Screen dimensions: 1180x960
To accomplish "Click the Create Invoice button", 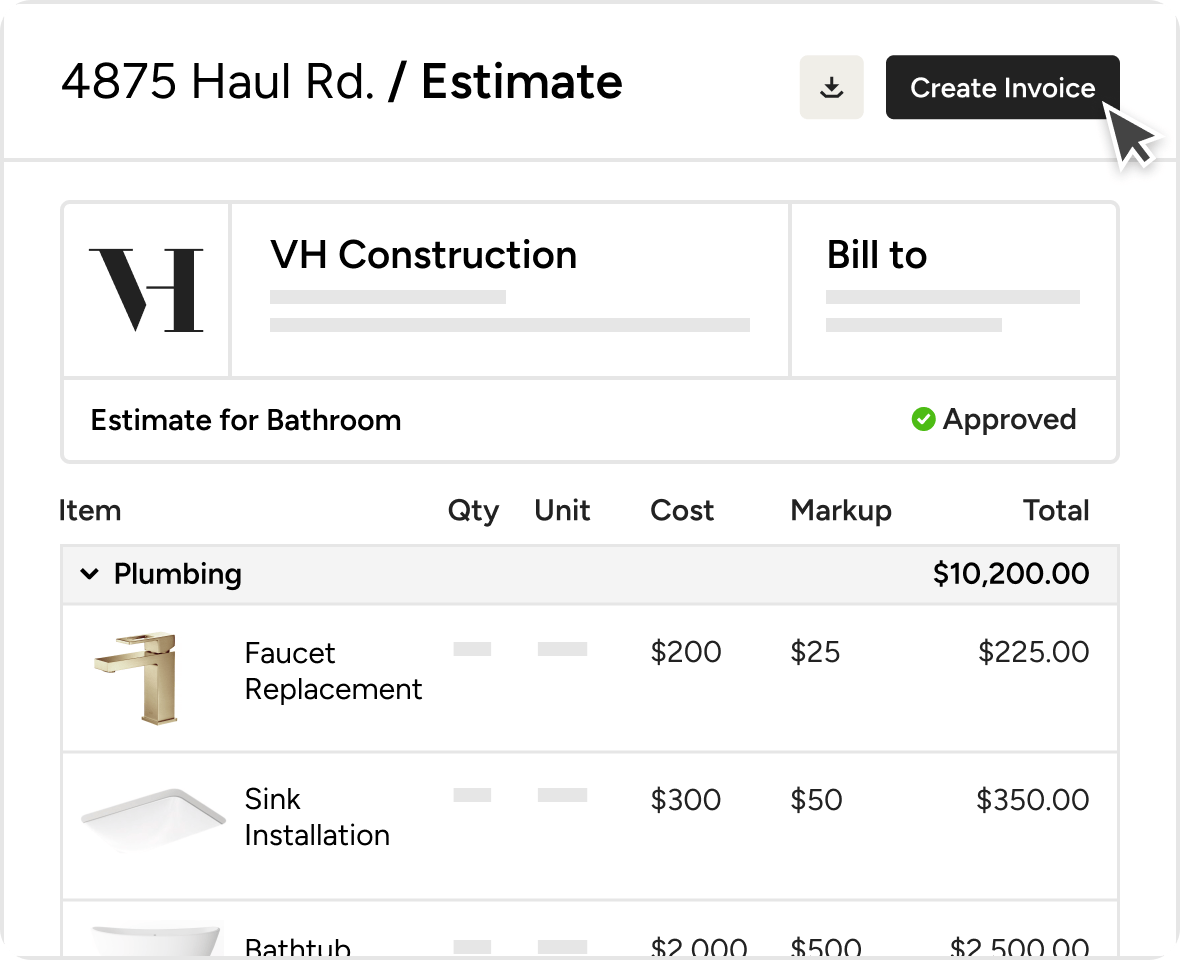I will click(x=1002, y=88).
